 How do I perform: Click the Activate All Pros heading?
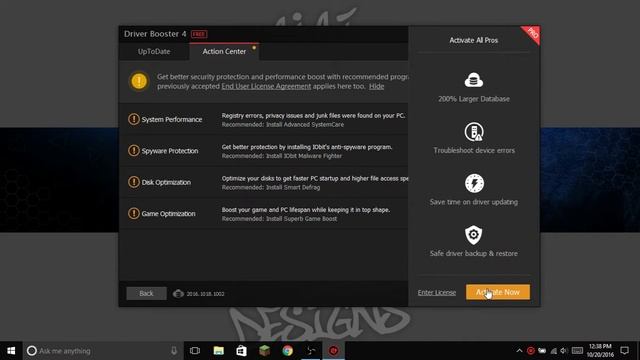pos(473,40)
